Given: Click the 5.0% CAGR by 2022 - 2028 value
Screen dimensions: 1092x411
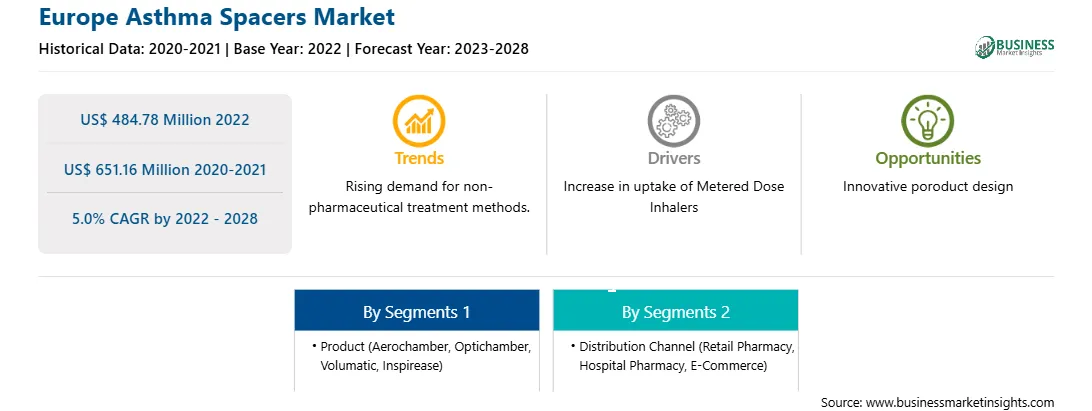Looking at the screenshot, I should [x=164, y=219].
